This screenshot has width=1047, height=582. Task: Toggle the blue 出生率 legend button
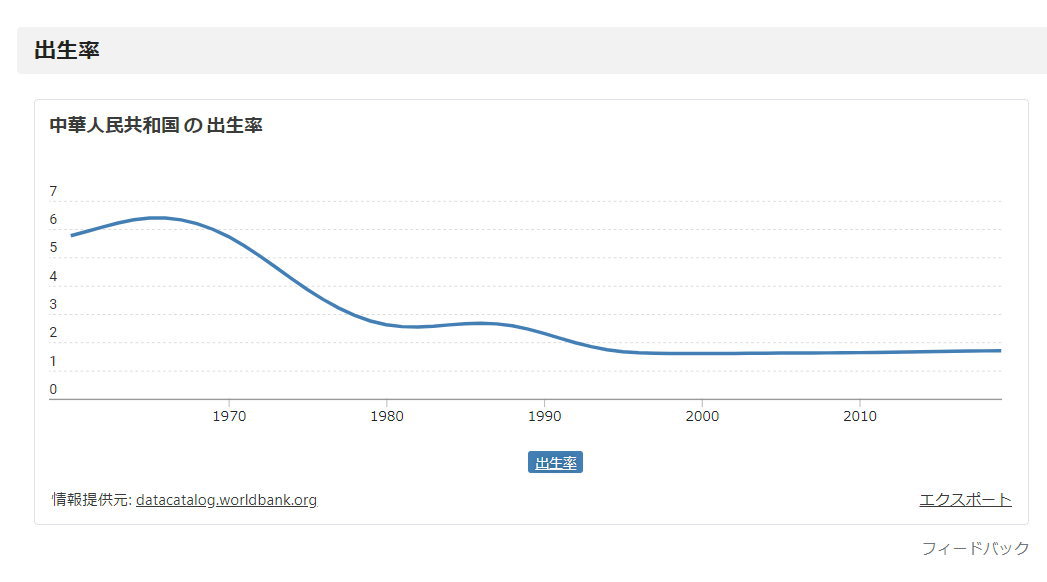(555, 463)
